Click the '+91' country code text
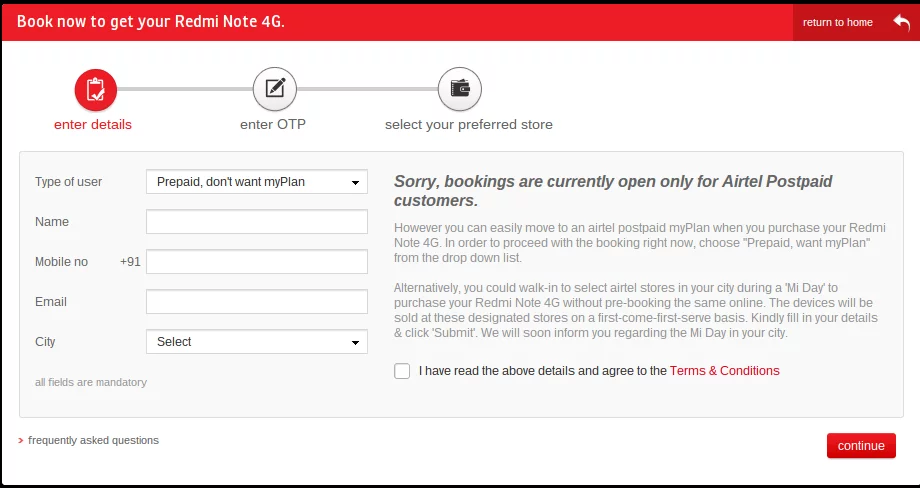This screenshot has width=920, height=488. tap(130, 262)
